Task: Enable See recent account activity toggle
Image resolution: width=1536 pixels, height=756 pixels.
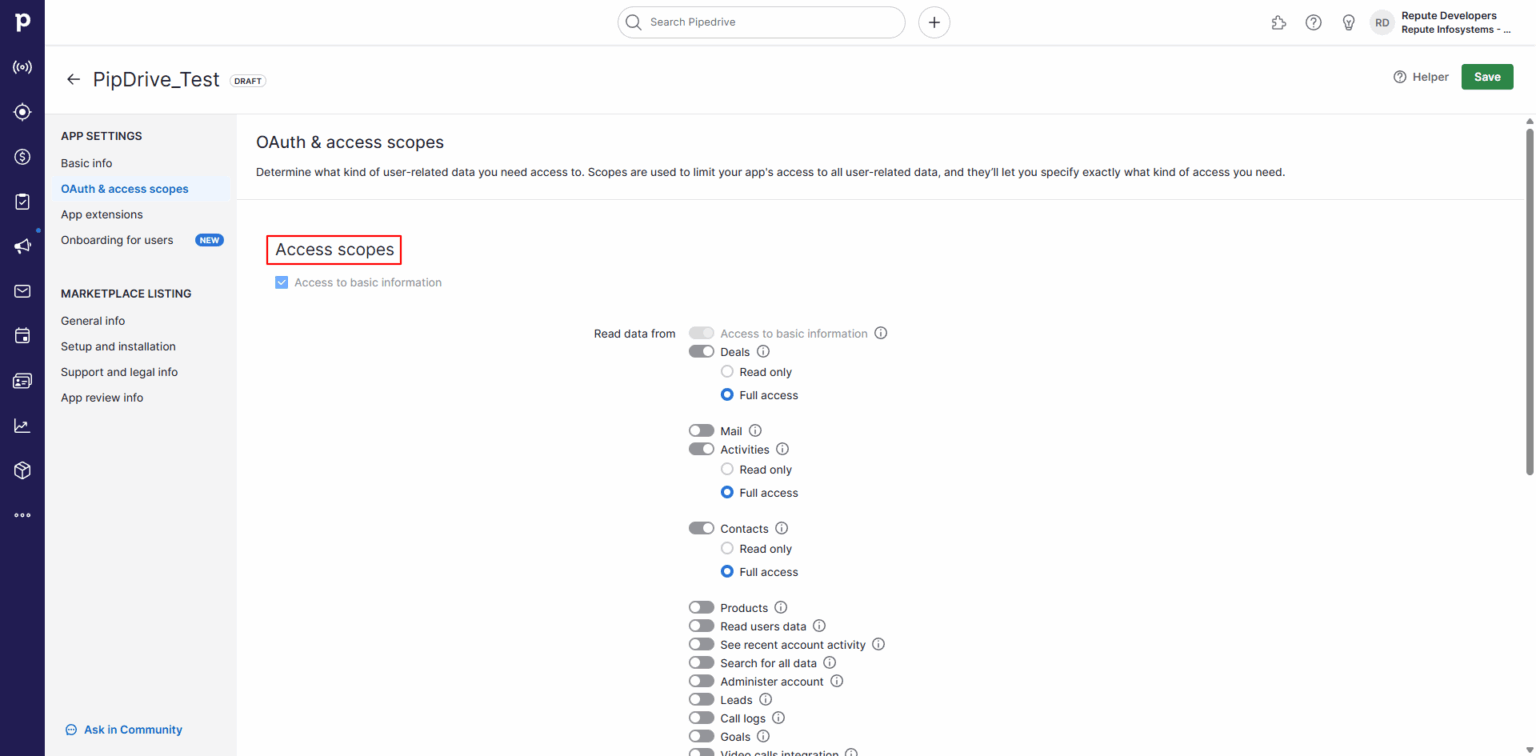Action: point(701,645)
